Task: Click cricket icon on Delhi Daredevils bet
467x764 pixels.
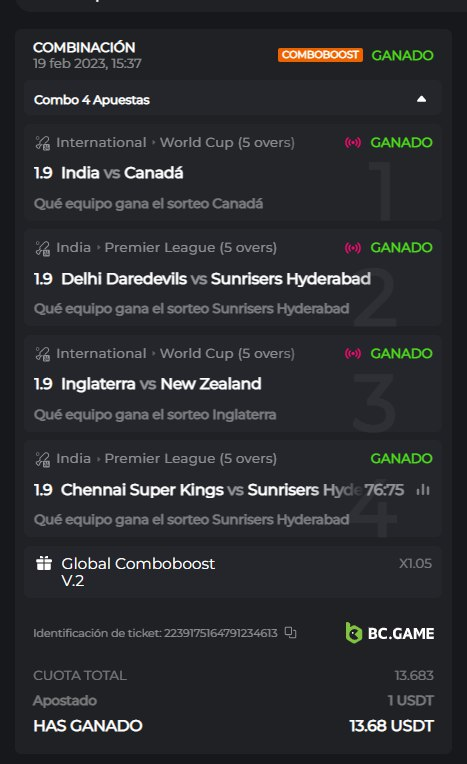Action: coord(42,248)
